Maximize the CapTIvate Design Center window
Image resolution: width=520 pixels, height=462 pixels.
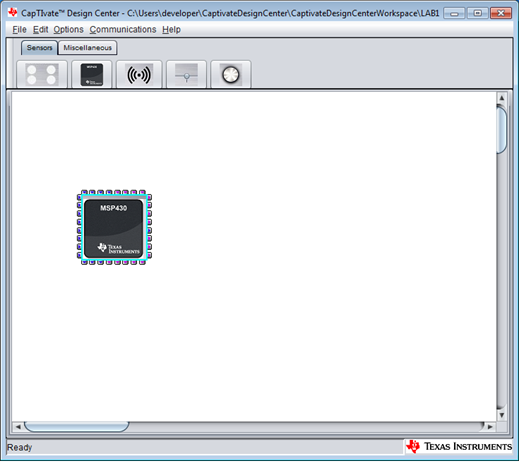pos(477,13)
